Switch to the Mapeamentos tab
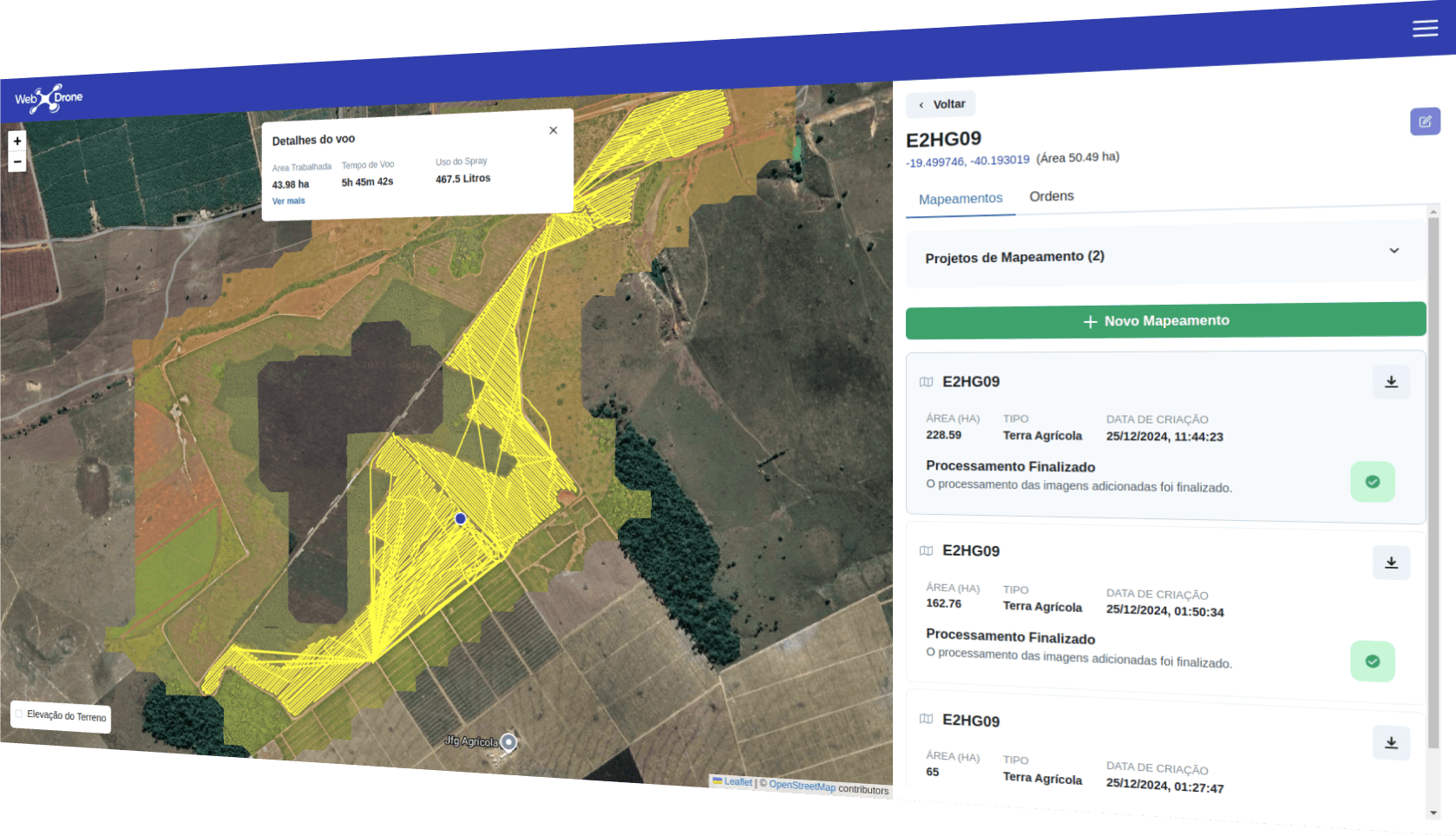This screenshot has height=836, width=1456. pyautogui.click(x=961, y=199)
